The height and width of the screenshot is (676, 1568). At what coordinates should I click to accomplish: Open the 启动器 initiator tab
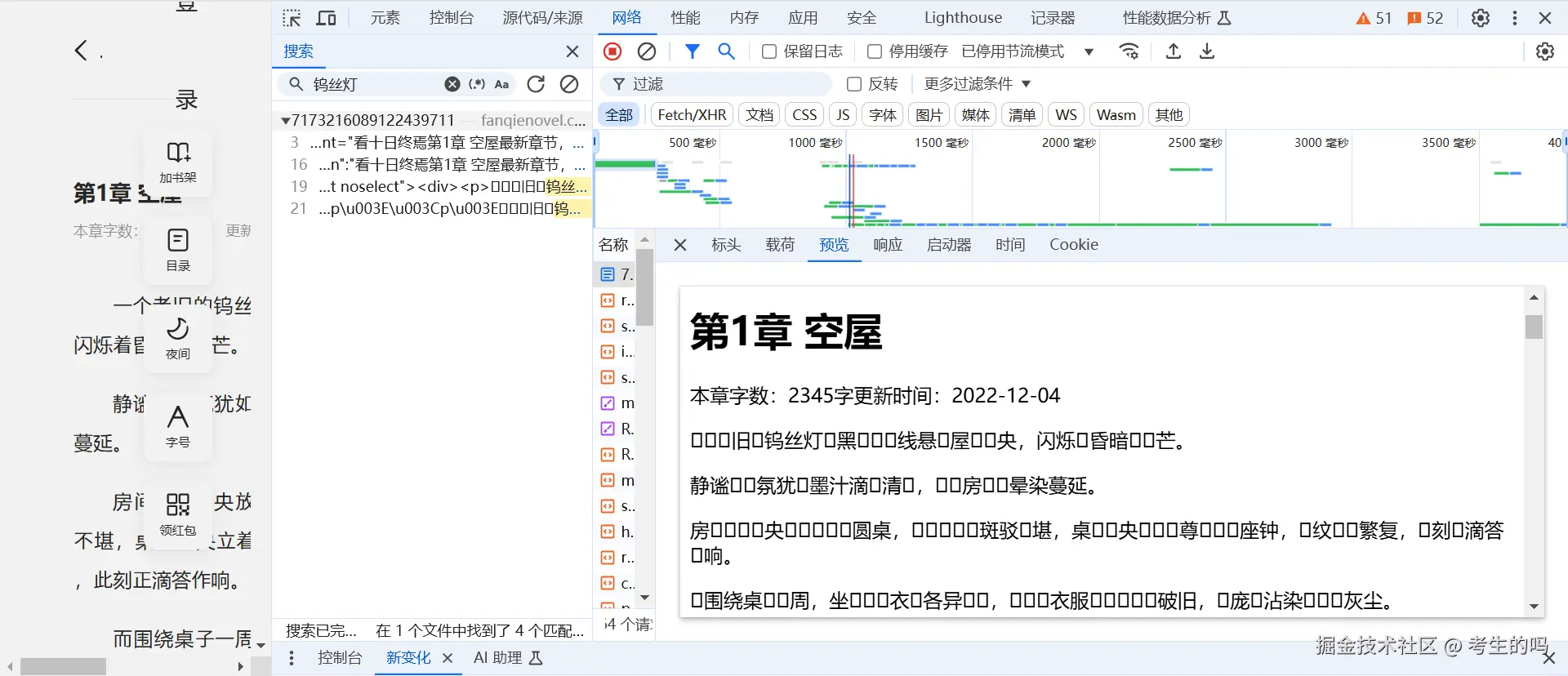pyautogui.click(x=949, y=245)
